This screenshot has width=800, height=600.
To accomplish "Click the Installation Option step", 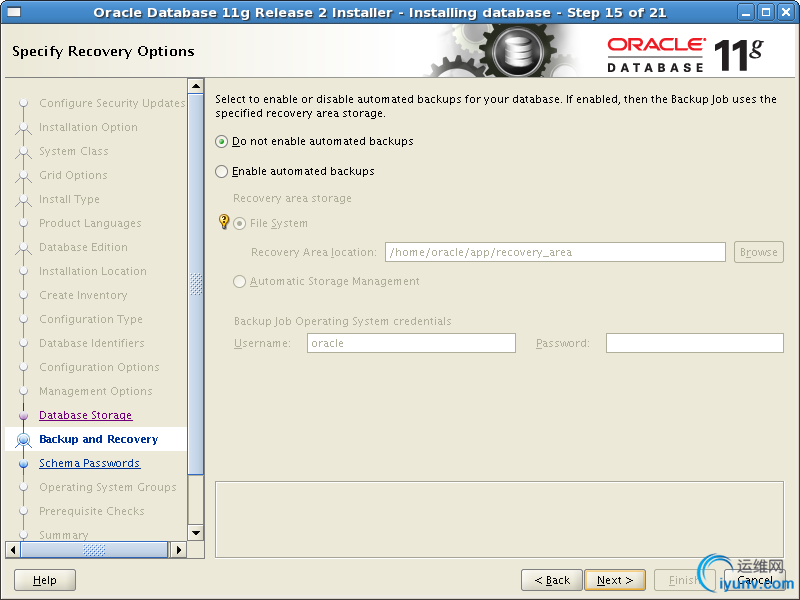I will tap(88, 127).
